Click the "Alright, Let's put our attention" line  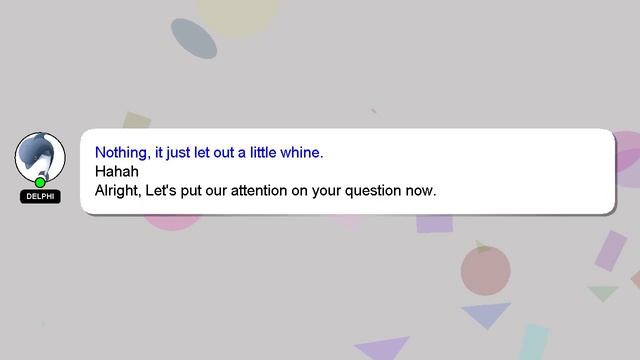click(x=265, y=191)
